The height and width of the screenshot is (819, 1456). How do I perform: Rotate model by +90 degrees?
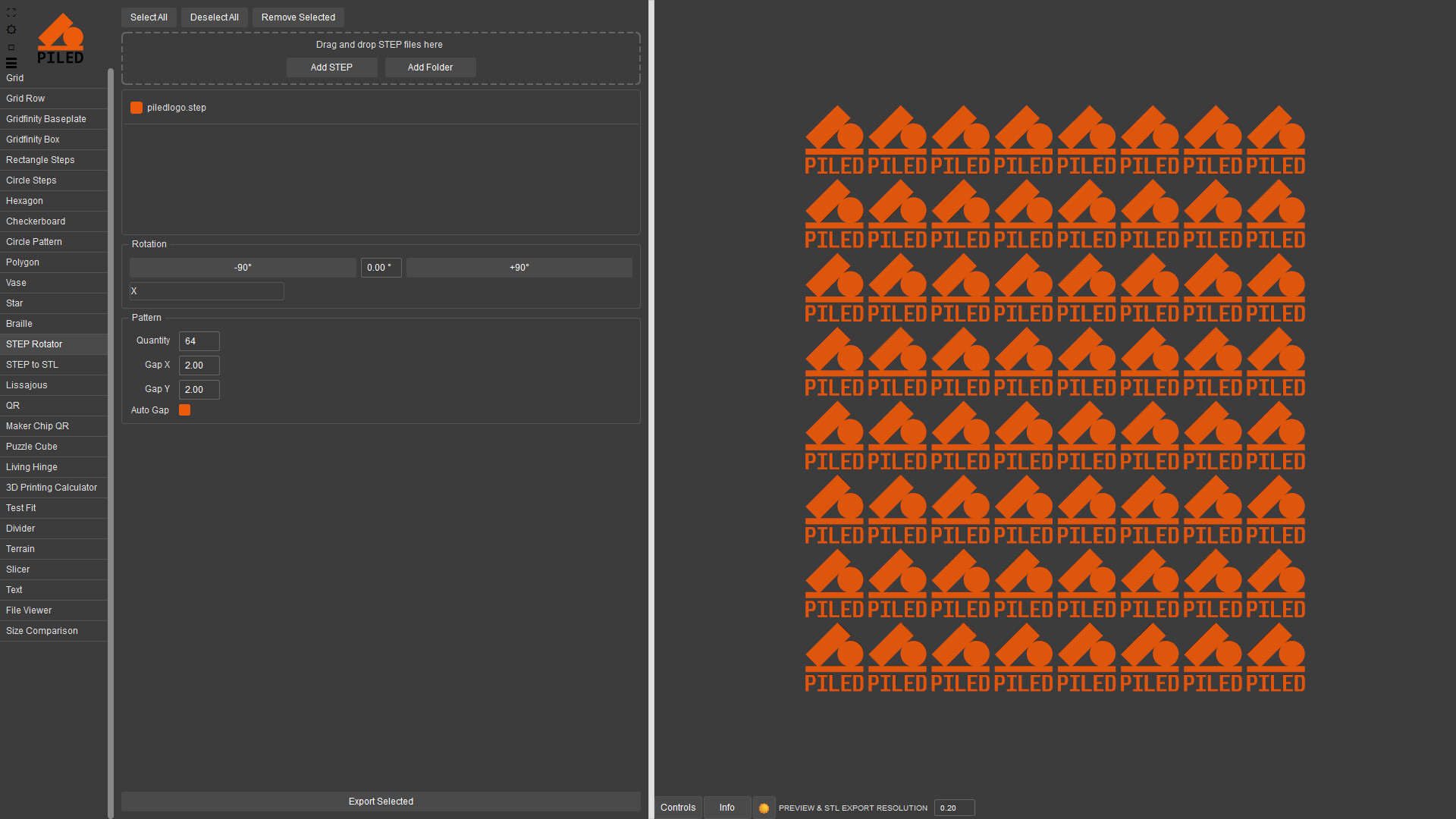pos(519,268)
